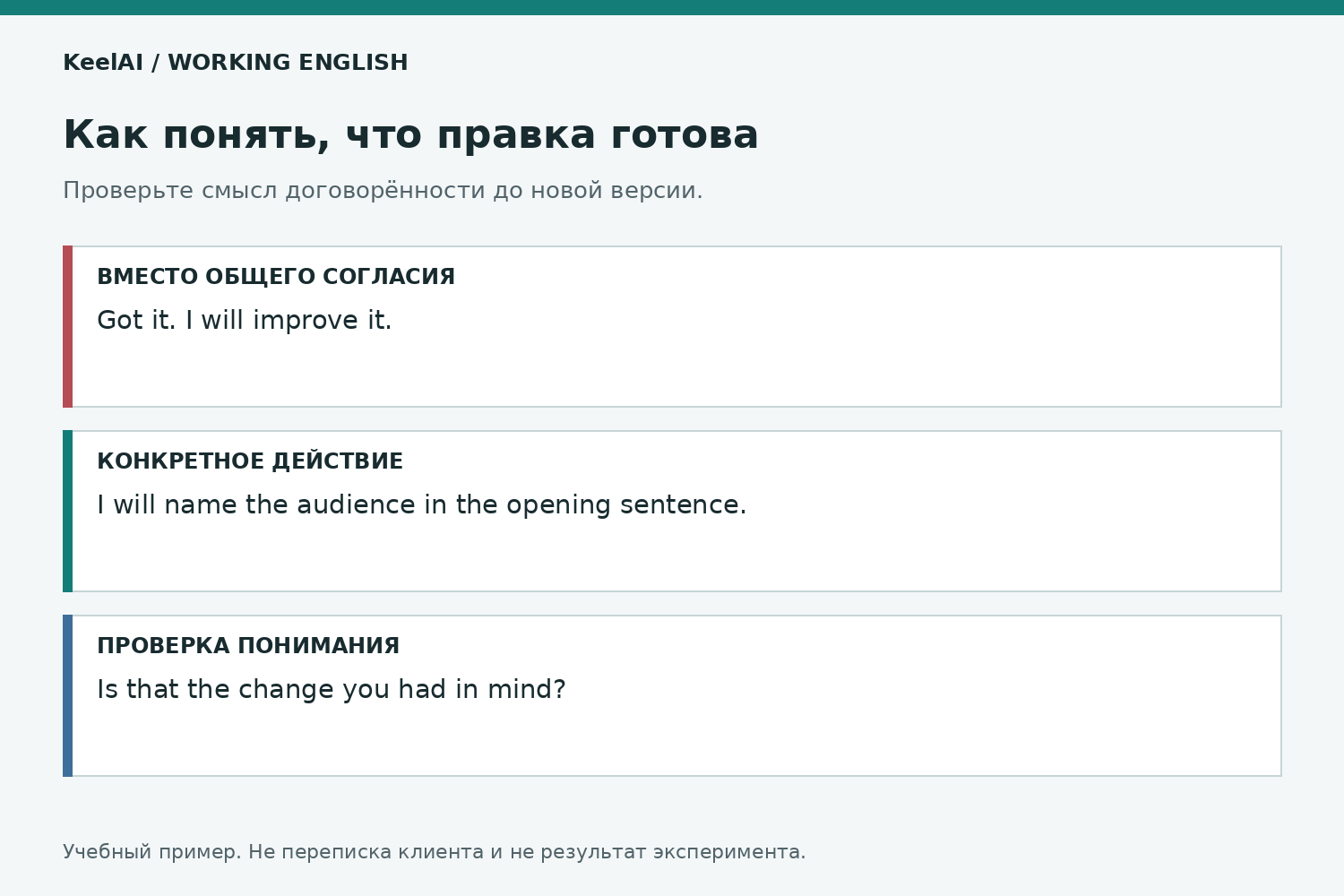This screenshot has height=896, width=1344.
Task: Click the footer note starting "Учебный пример."
Action: (x=435, y=852)
